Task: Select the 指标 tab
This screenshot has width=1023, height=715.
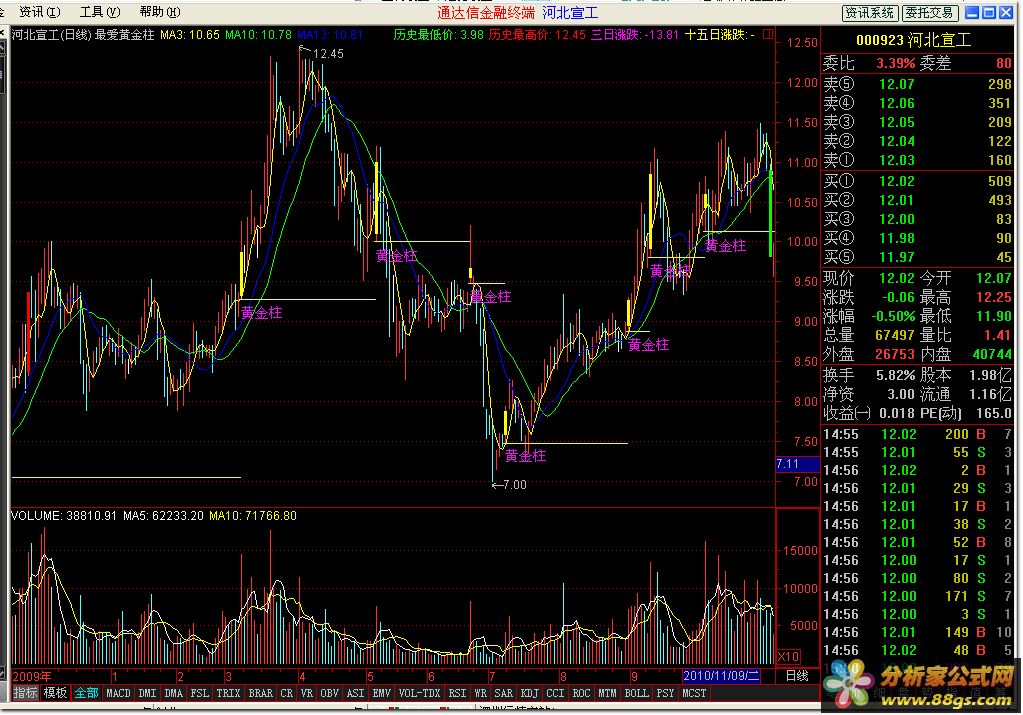Action: point(25,693)
